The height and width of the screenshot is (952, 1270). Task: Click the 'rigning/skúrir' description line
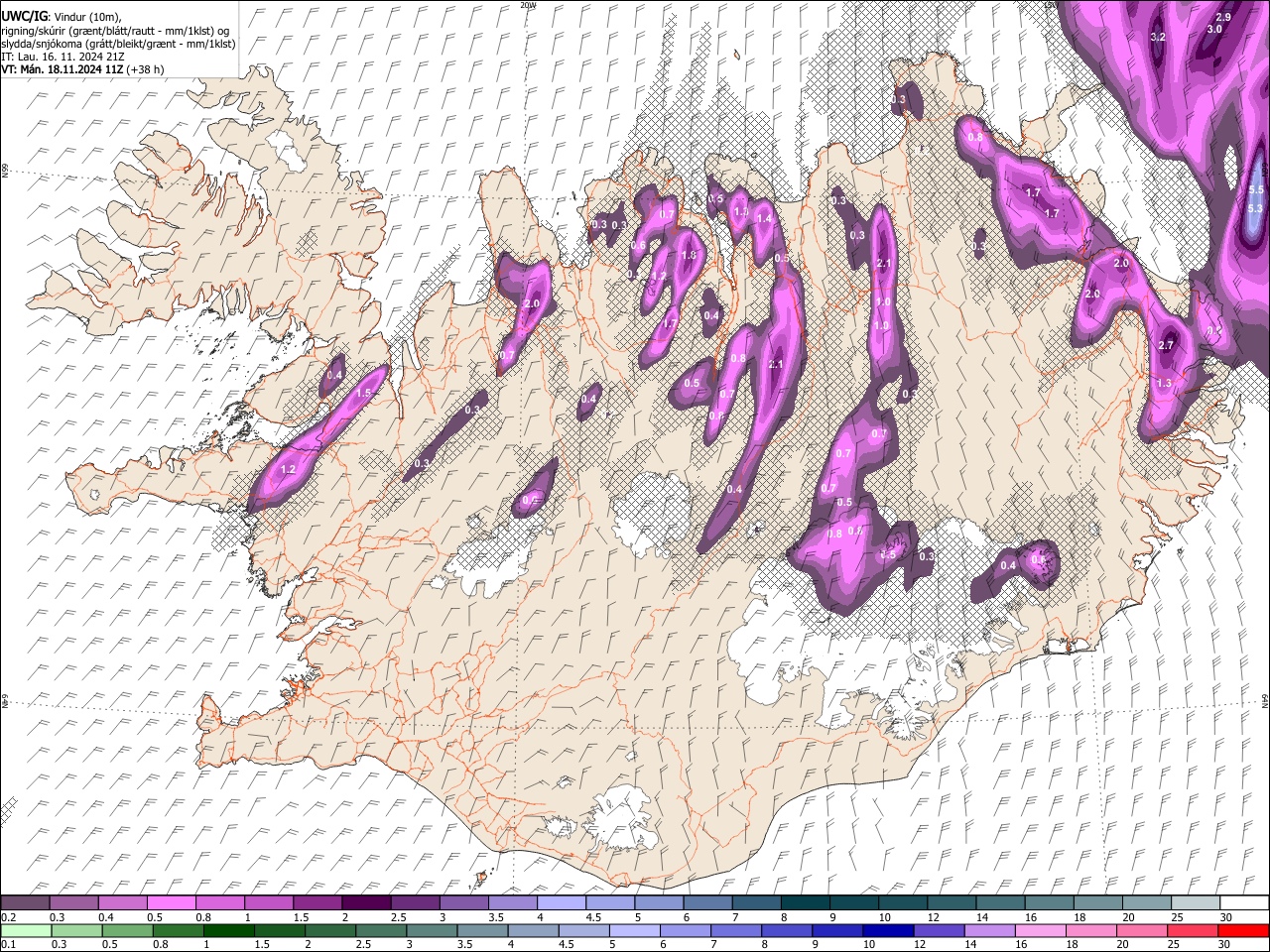[x=114, y=30]
